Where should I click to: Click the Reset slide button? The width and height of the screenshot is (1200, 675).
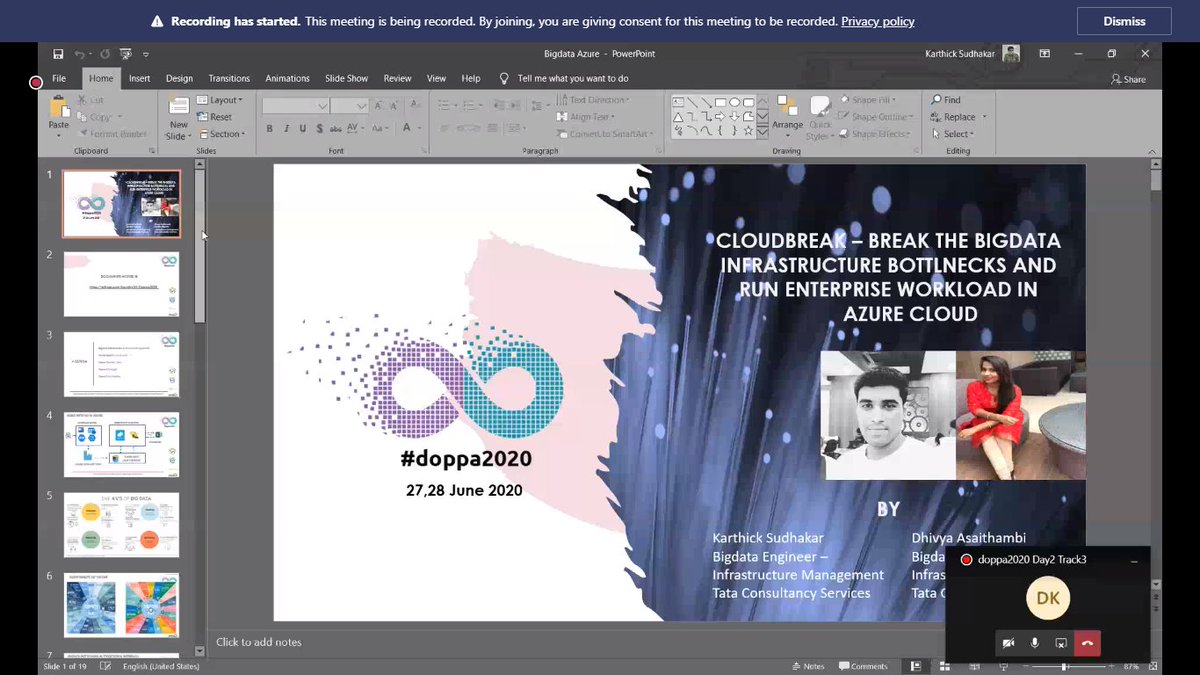click(215, 117)
